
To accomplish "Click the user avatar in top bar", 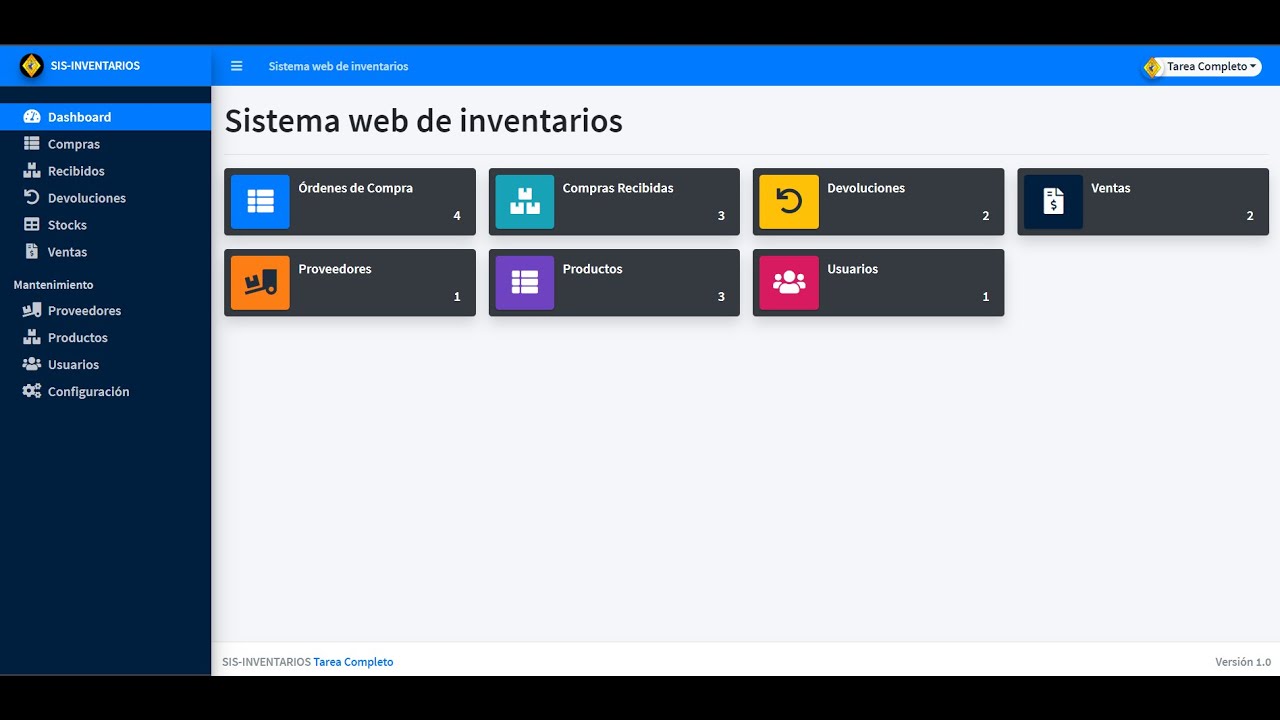I will pos(1152,67).
